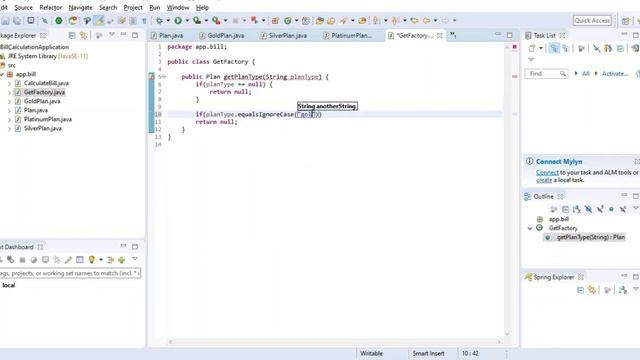Click the Open Perspective icon near Quick Access

pyautogui.click(x=626, y=20)
